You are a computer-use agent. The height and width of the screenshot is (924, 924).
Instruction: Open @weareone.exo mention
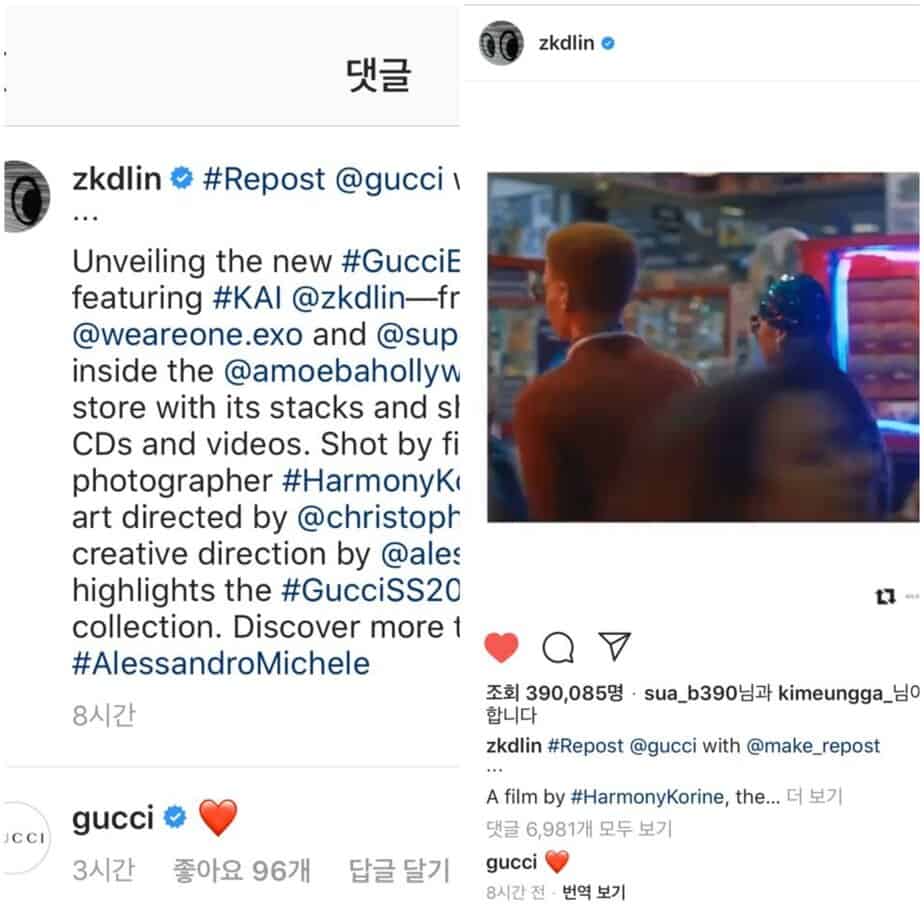187,335
